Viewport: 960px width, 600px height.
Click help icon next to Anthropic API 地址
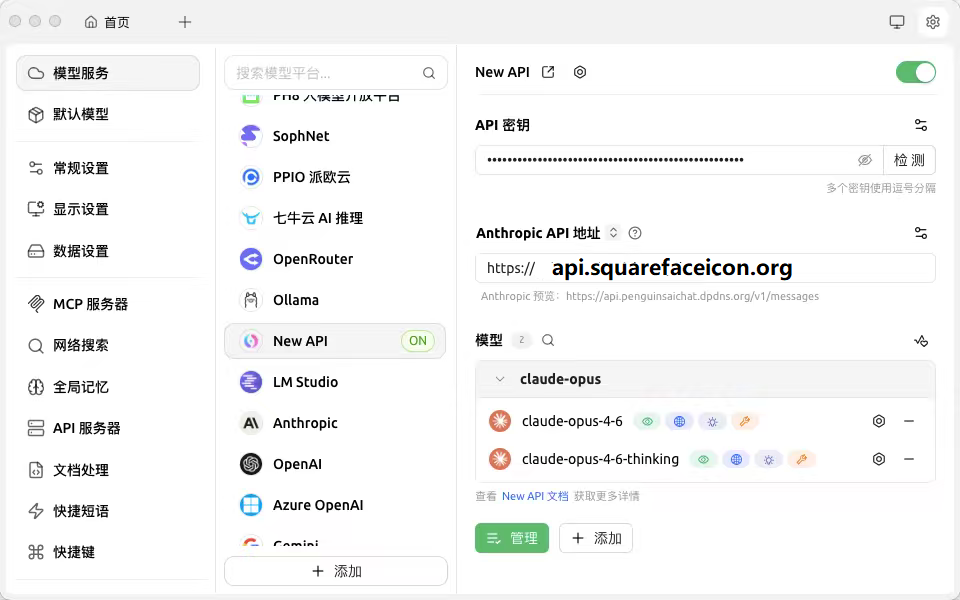coord(635,233)
